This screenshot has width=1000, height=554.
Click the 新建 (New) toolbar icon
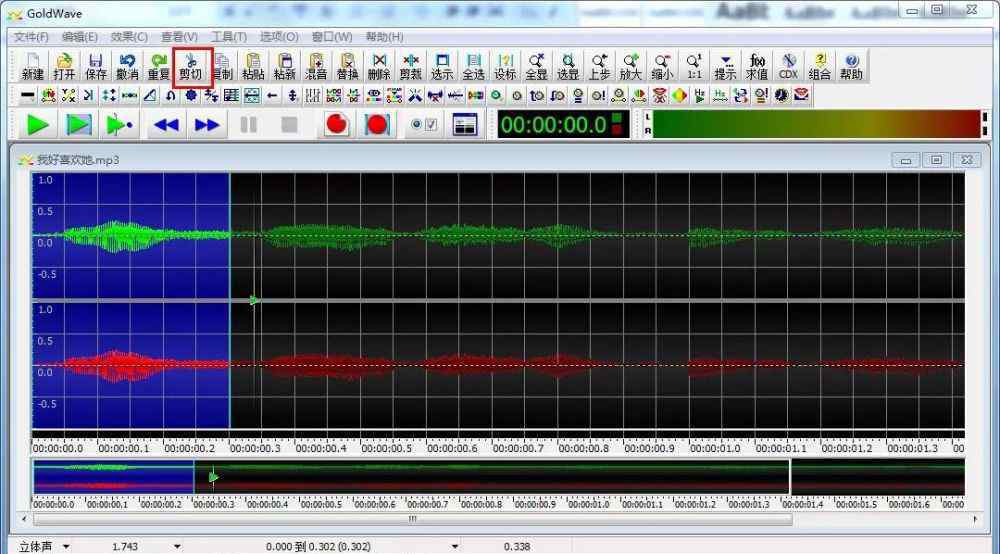pos(33,66)
